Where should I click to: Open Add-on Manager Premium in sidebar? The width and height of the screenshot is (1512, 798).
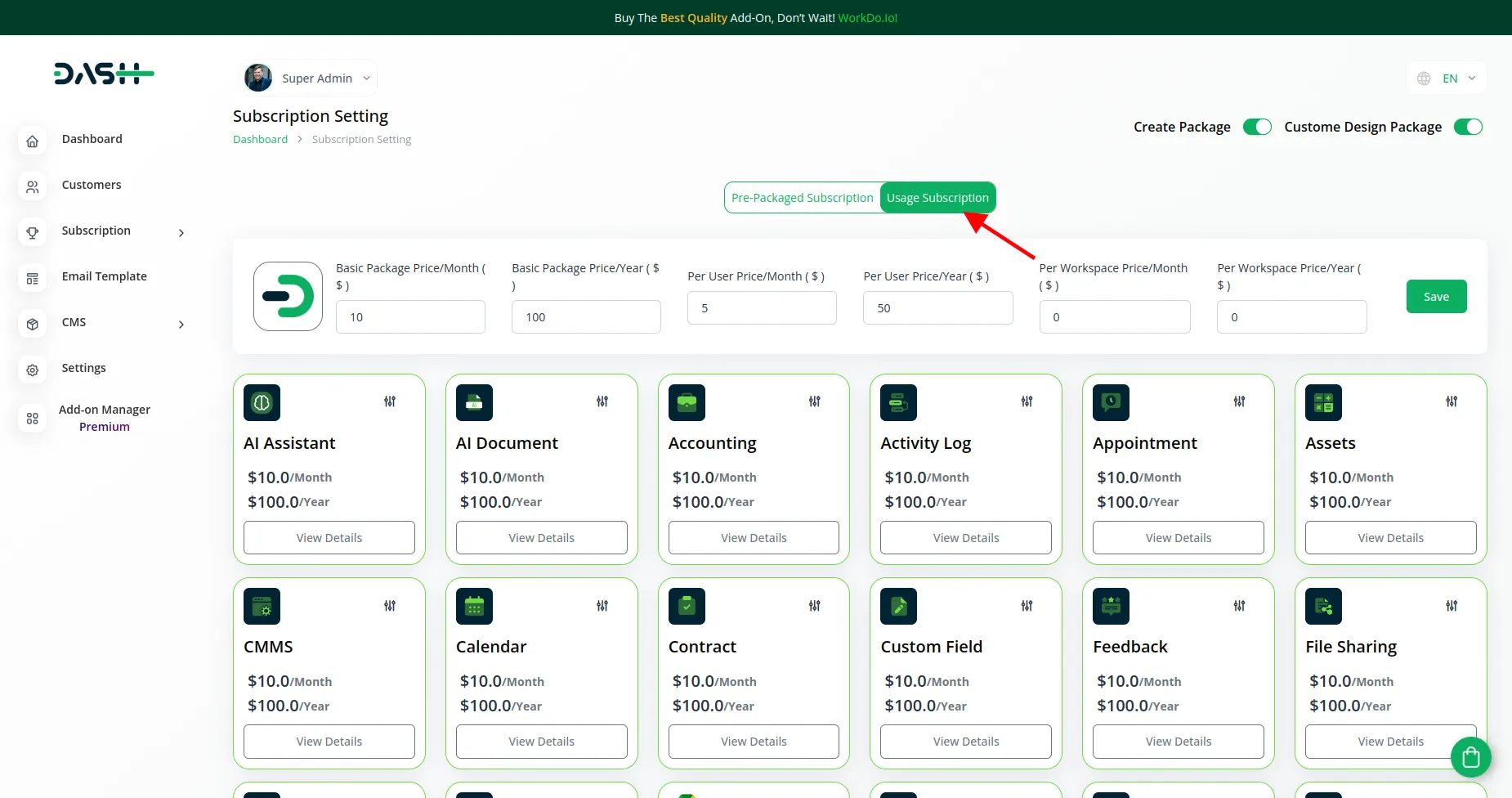click(x=104, y=418)
